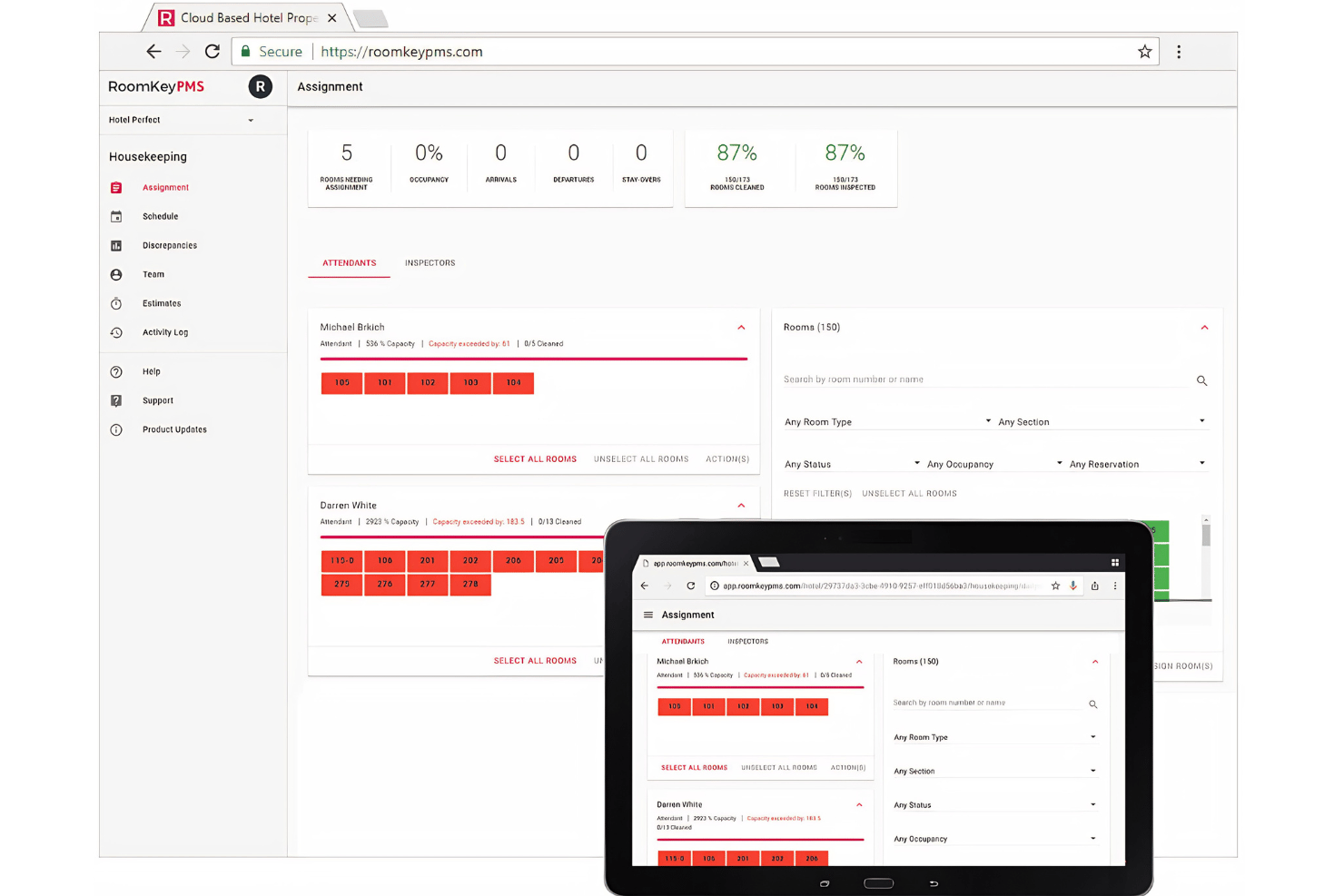
Task: Bookmark the page with the star icon
Action: click(x=1145, y=52)
